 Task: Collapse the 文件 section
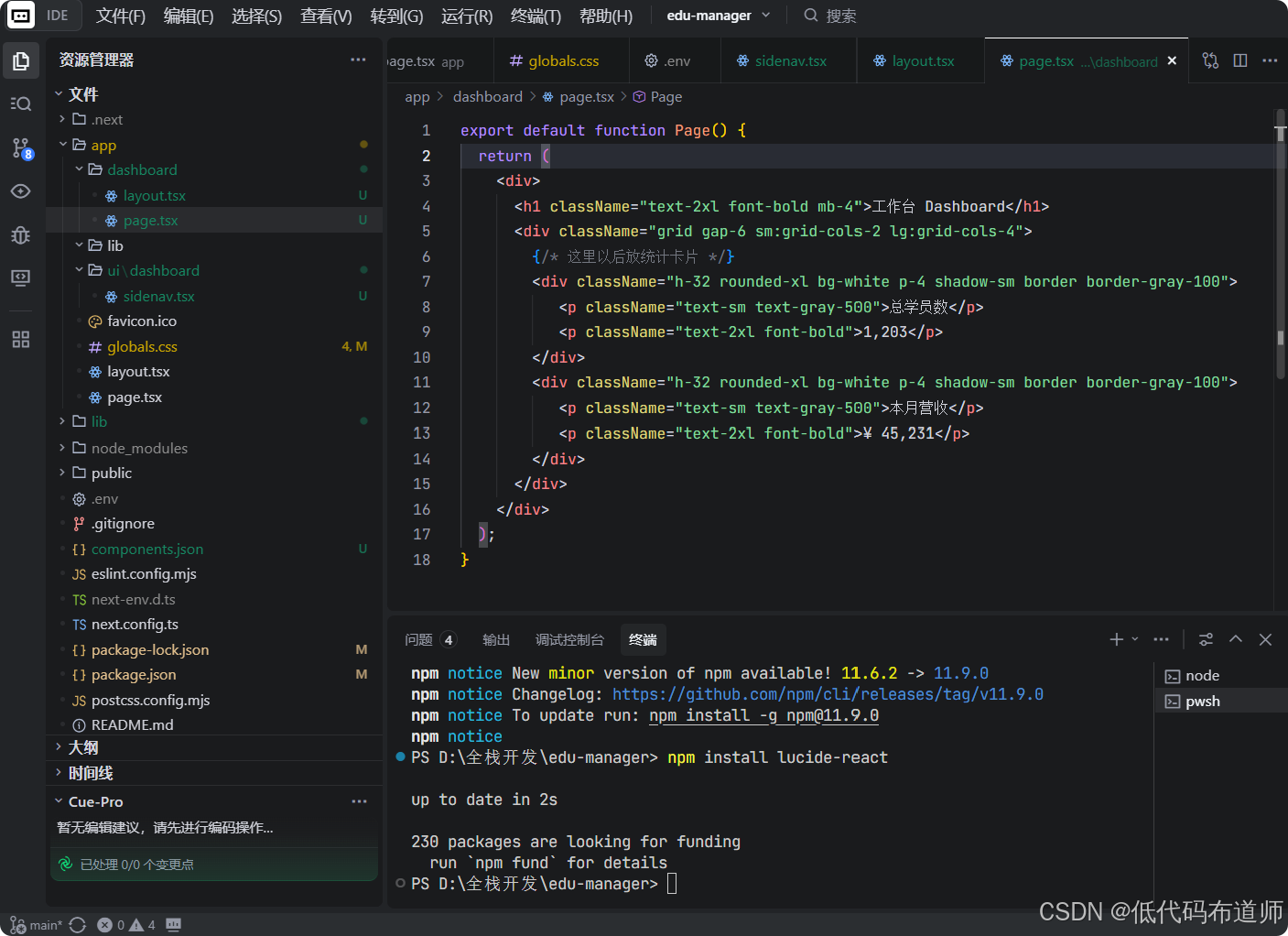[214, 94]
